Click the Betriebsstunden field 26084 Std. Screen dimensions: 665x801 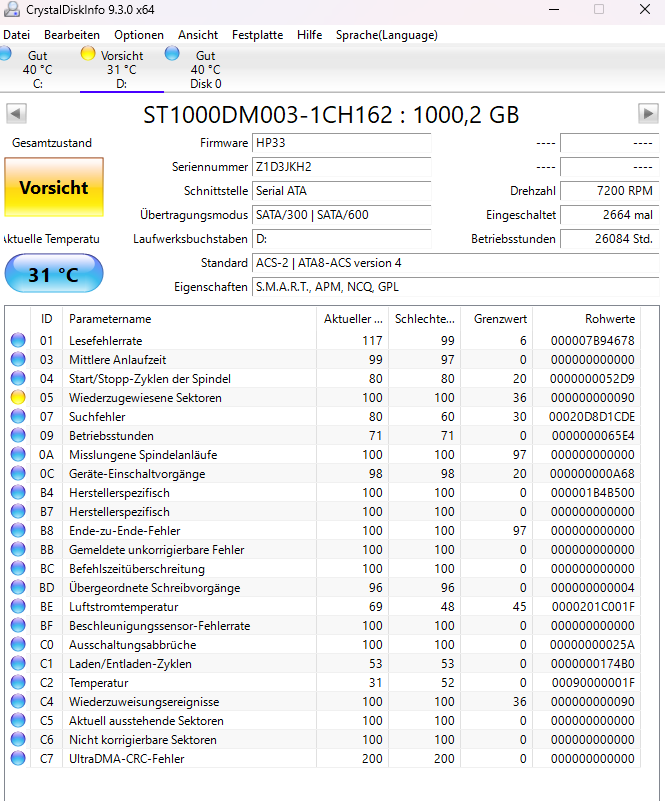click(x=610, y=239)
